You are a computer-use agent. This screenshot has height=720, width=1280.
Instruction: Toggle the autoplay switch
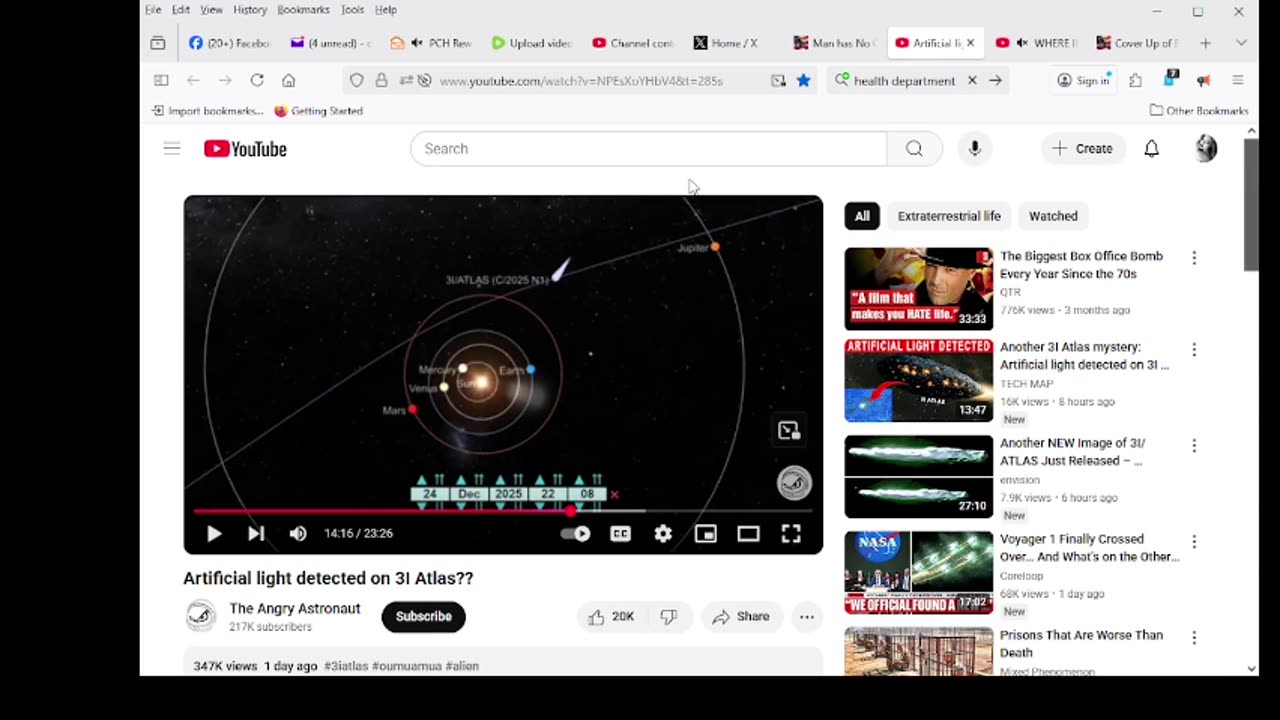click(576, 534)
